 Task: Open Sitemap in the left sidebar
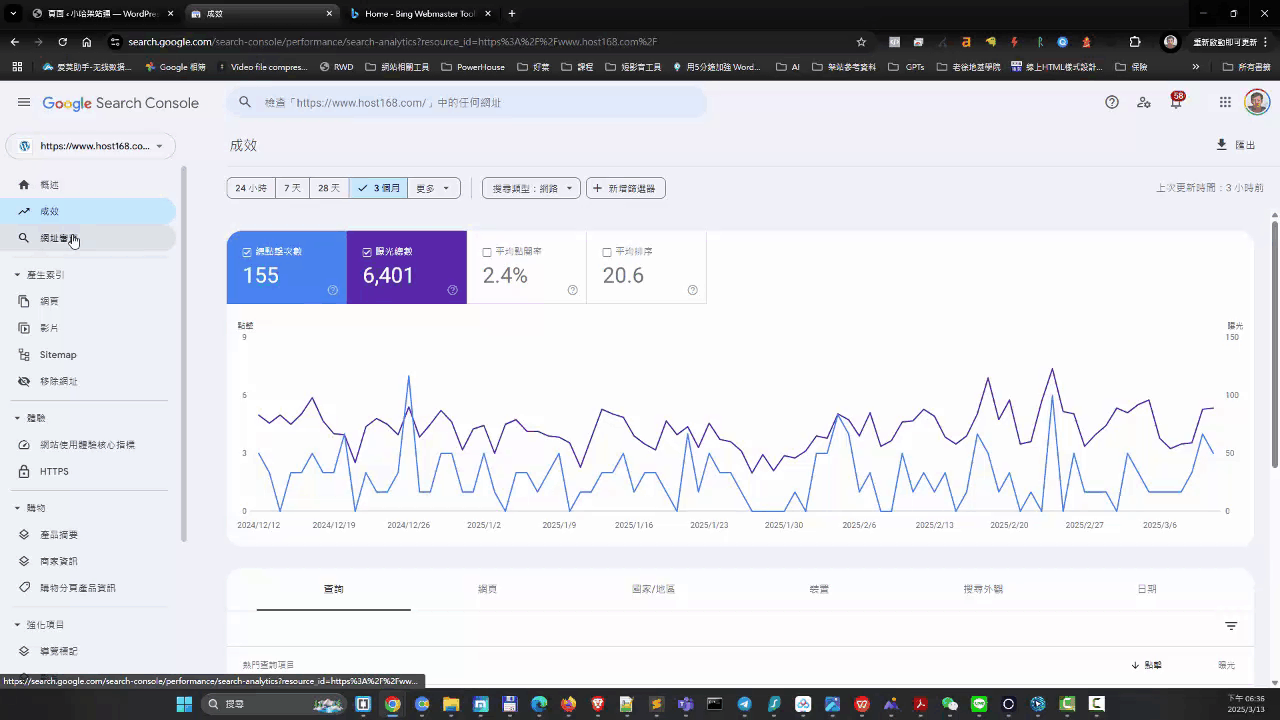click(x=58, y=355)
